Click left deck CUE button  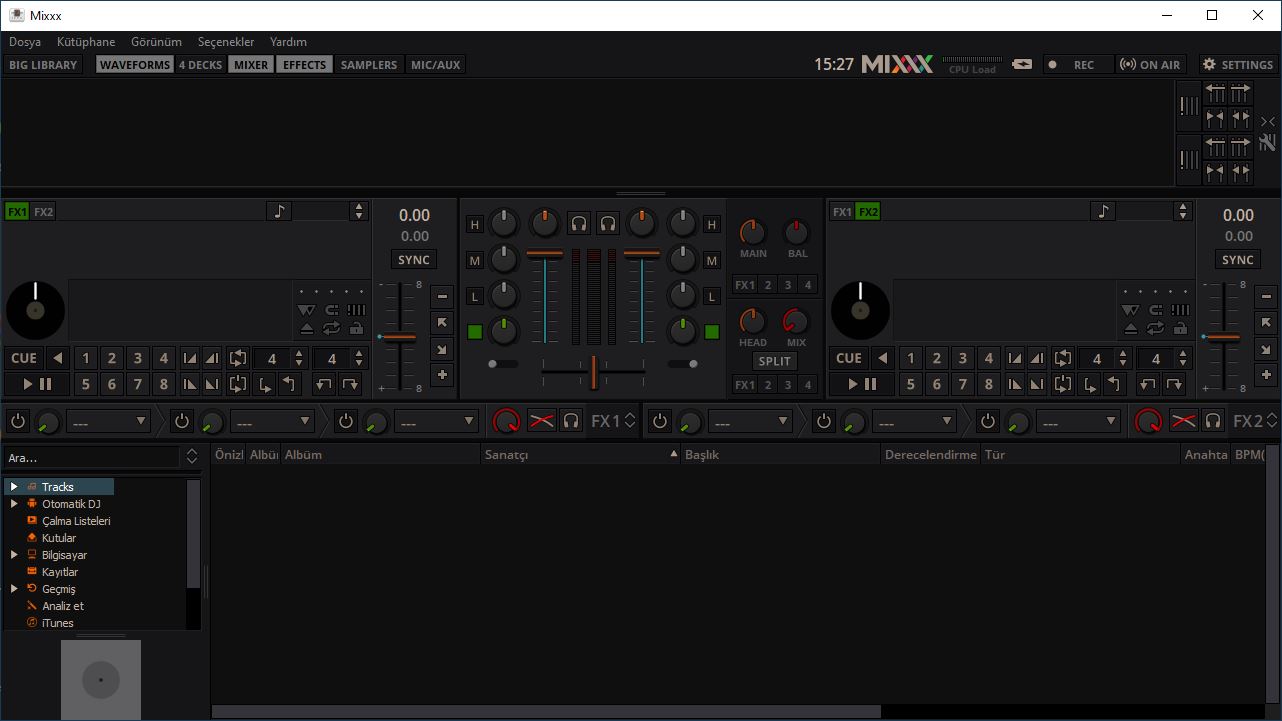pos(24,358)
